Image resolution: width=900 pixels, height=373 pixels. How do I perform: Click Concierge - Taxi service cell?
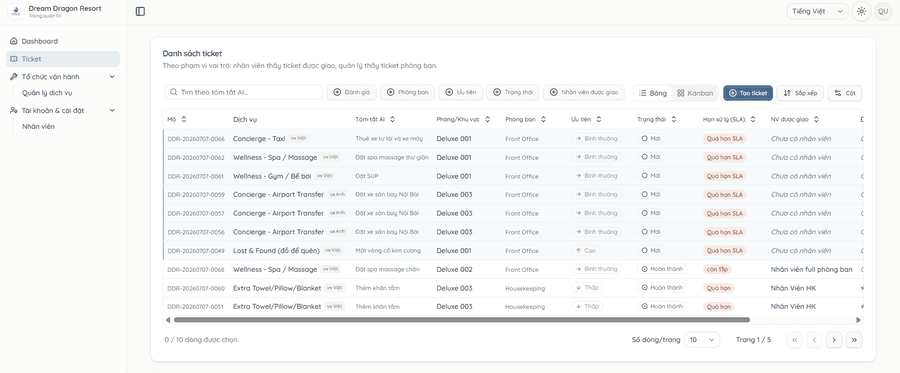click(x=259, y=139)
